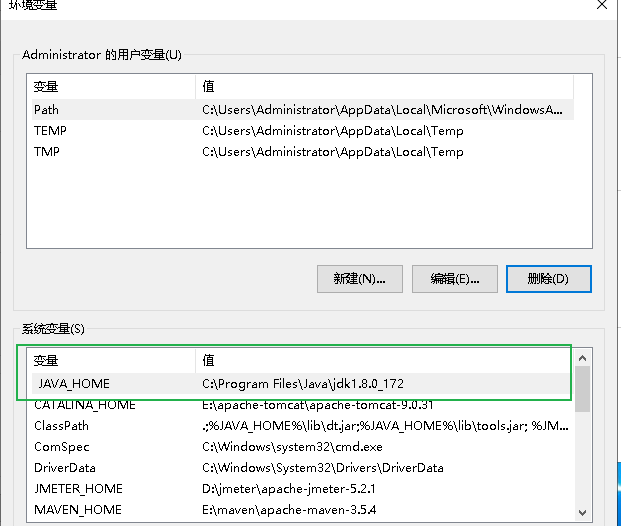Select the ClassPath system variable
Image resolution: width=621 pixels, height=526 pixels.
pos(61,426)
